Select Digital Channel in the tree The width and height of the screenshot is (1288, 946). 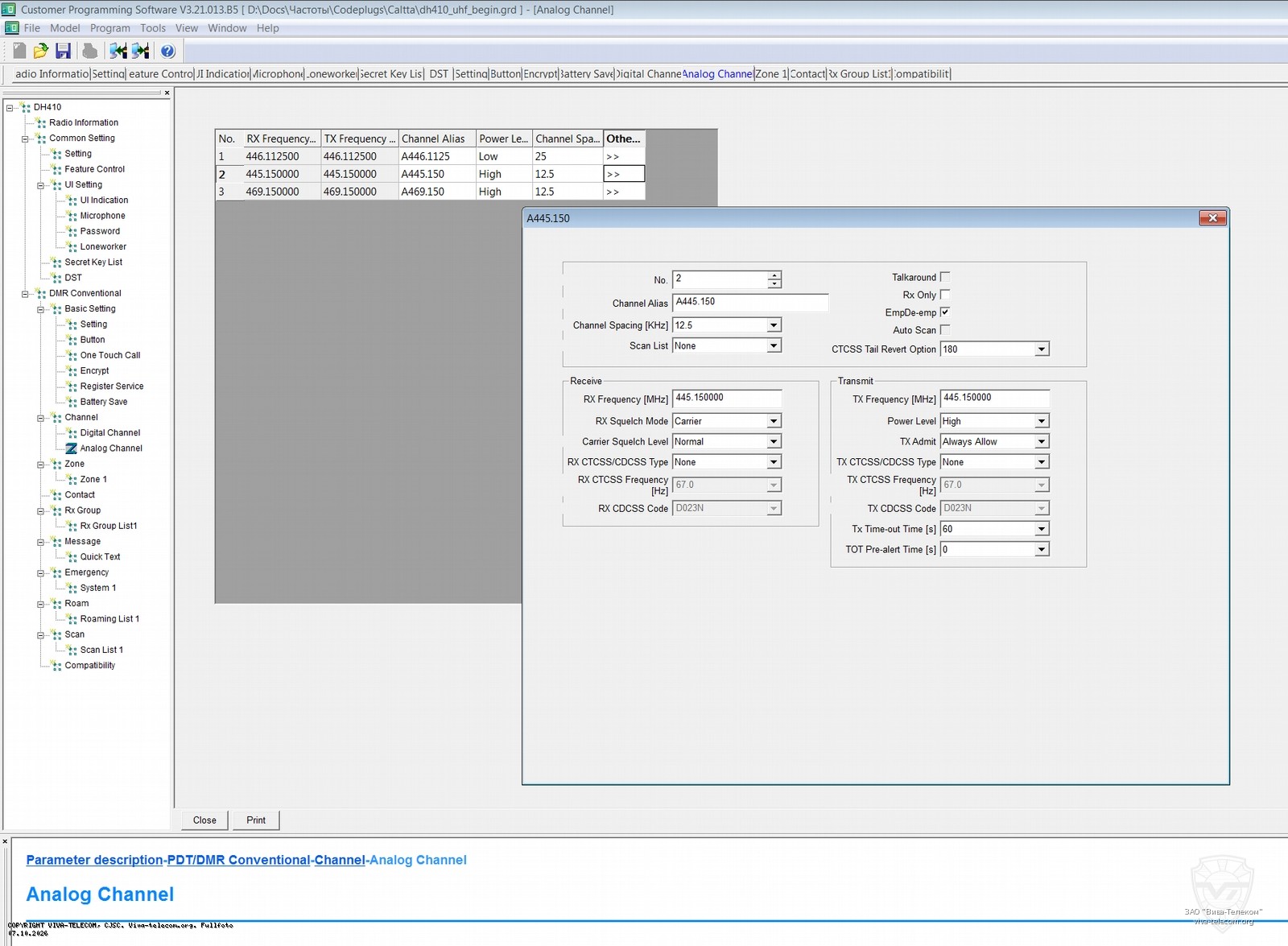110,433
